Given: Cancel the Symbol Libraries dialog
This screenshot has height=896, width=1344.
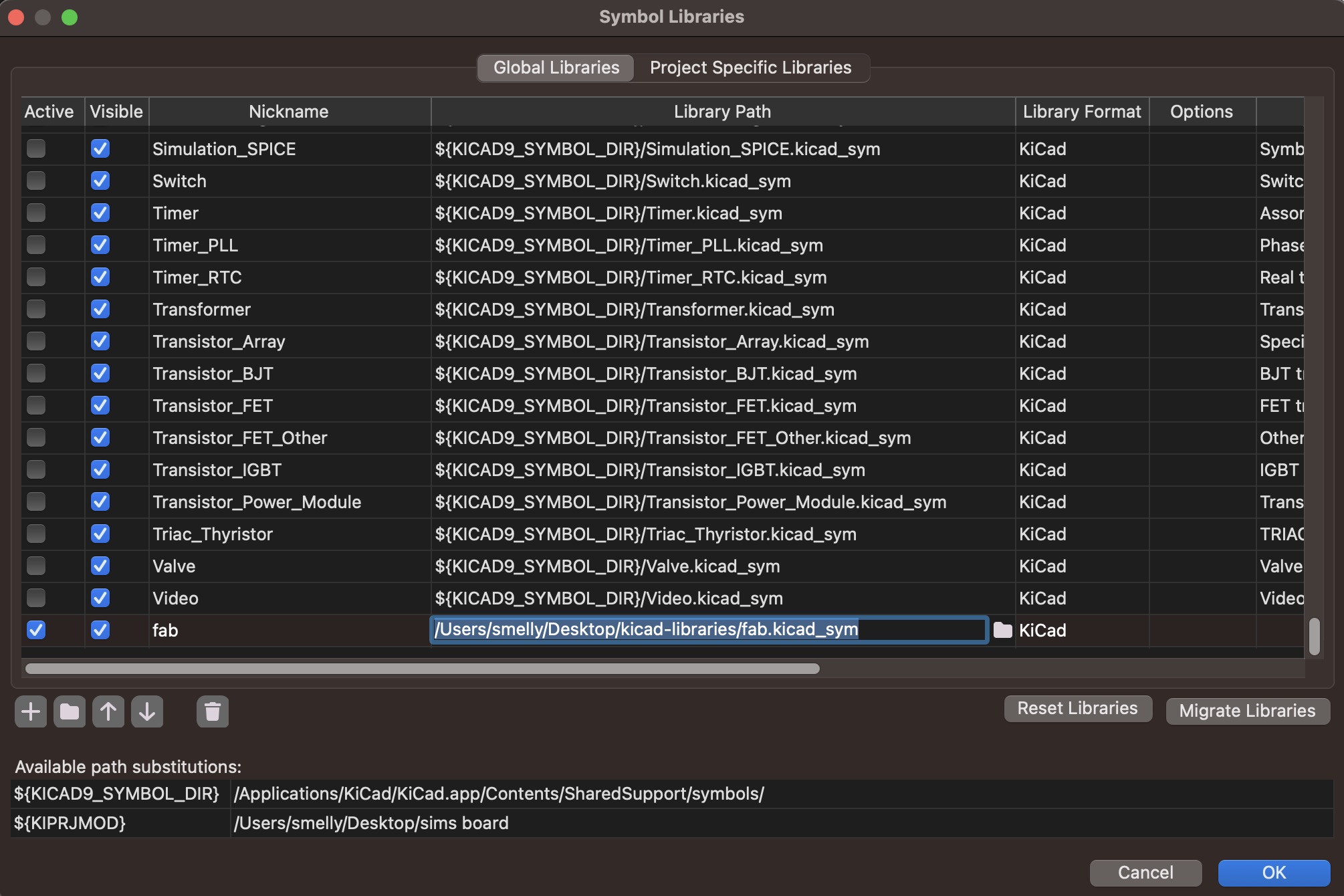Looking at the screenshot, I should click(x=1145, y=873).
